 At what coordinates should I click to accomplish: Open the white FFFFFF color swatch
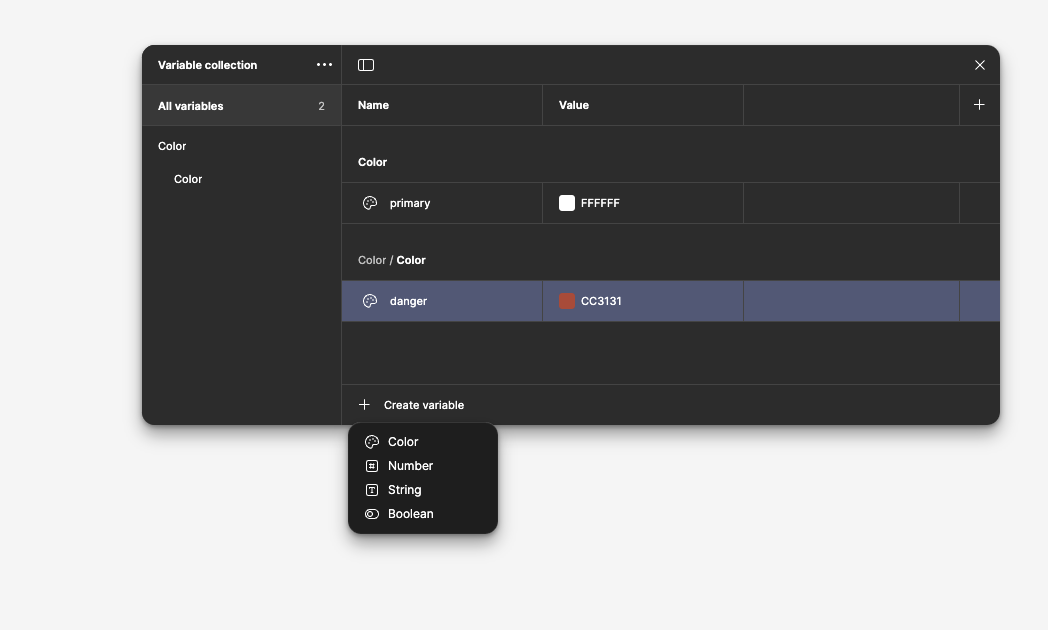coord(567,203)
